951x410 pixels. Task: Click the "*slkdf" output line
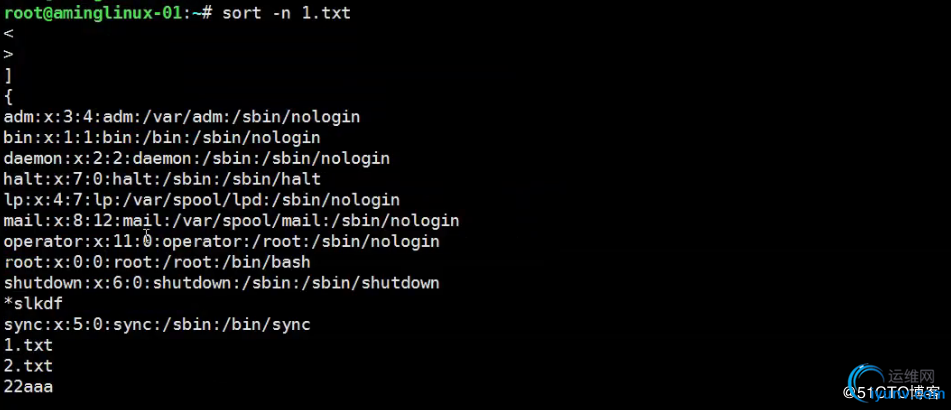click(x=33, y=303)
